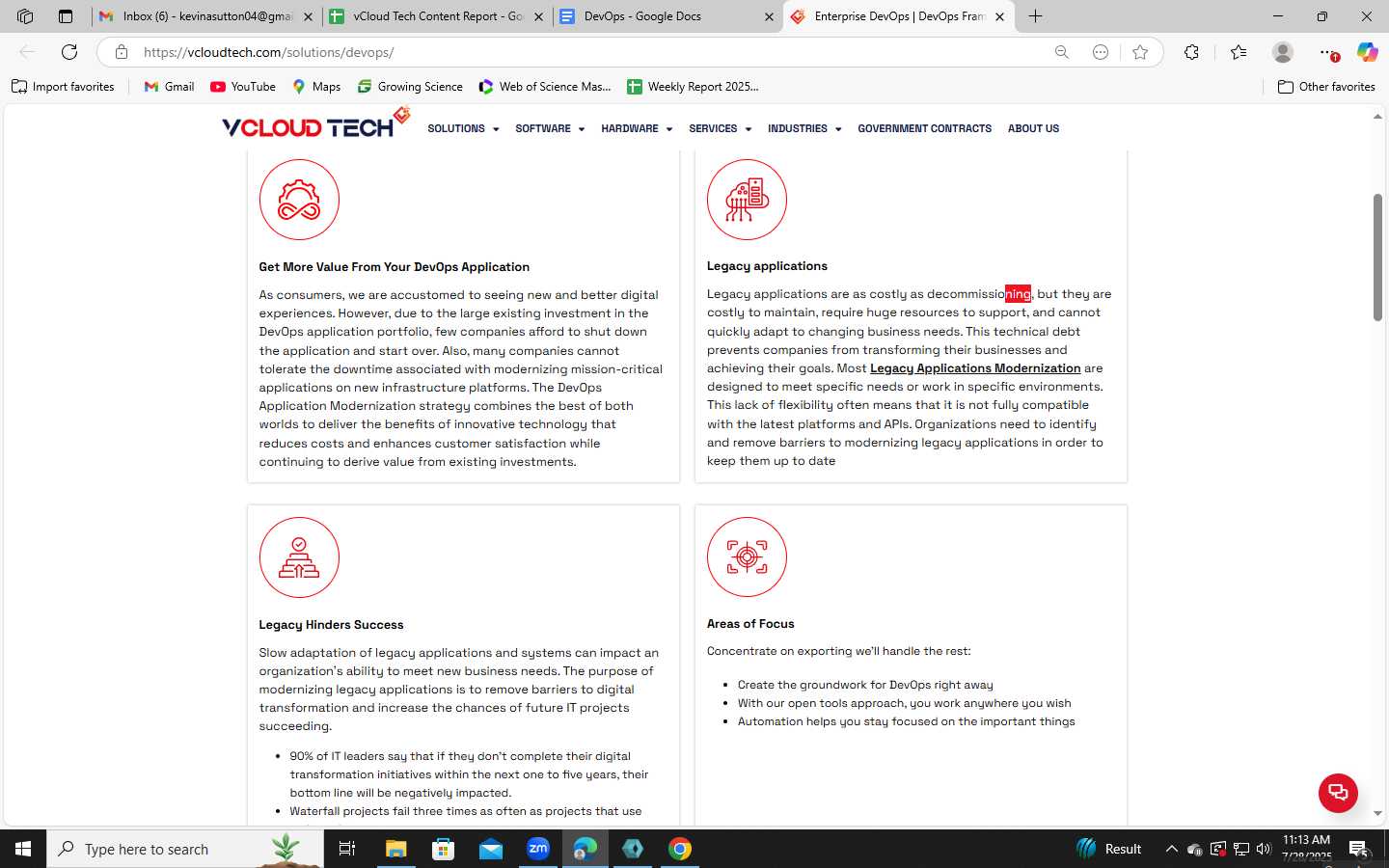Viewport: 1389px width, 868px height.
Task: Open Zoom app from taskbar
Action: [537, 849]
